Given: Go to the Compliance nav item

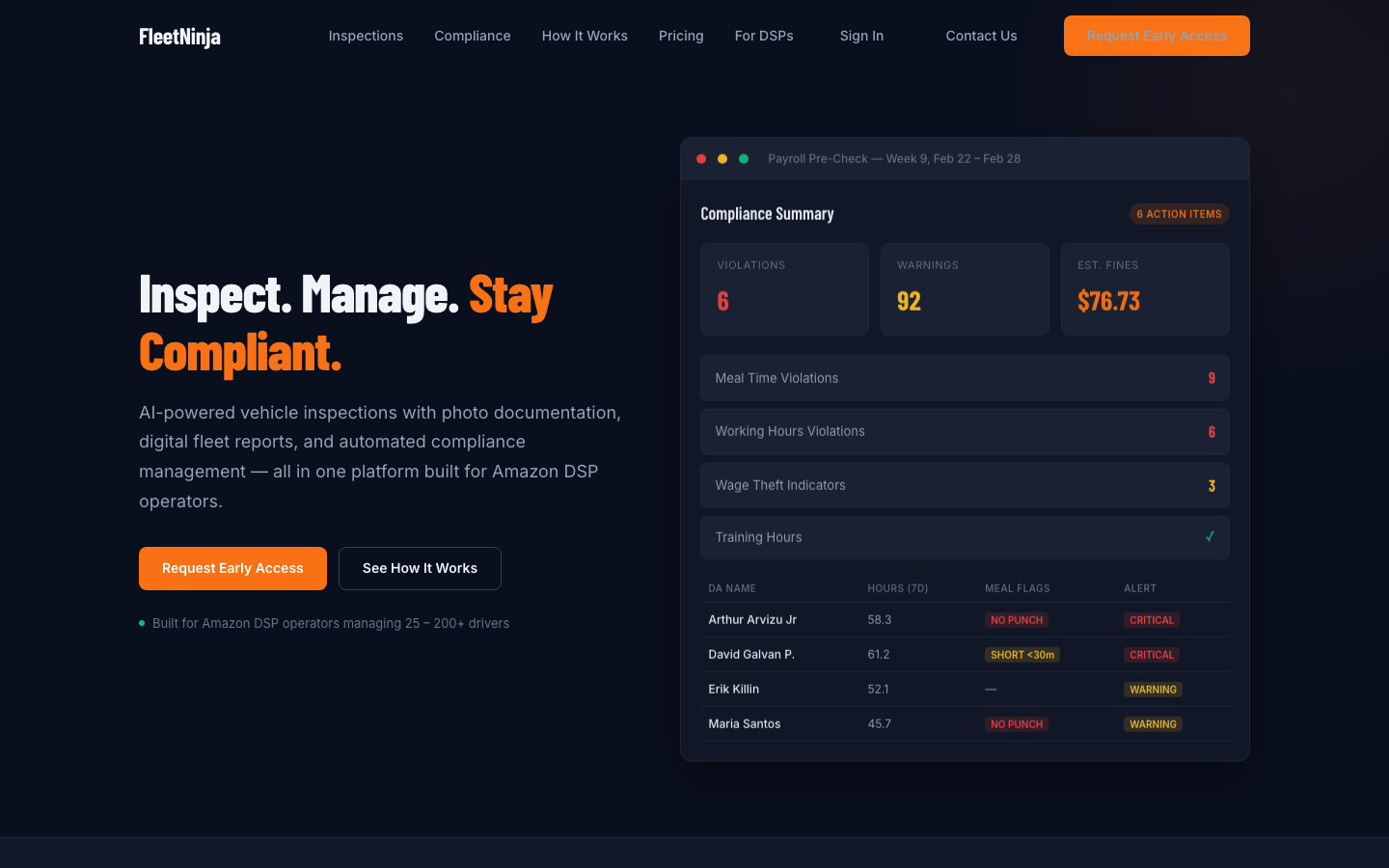Looking at the screenshot, I should 473,36.
